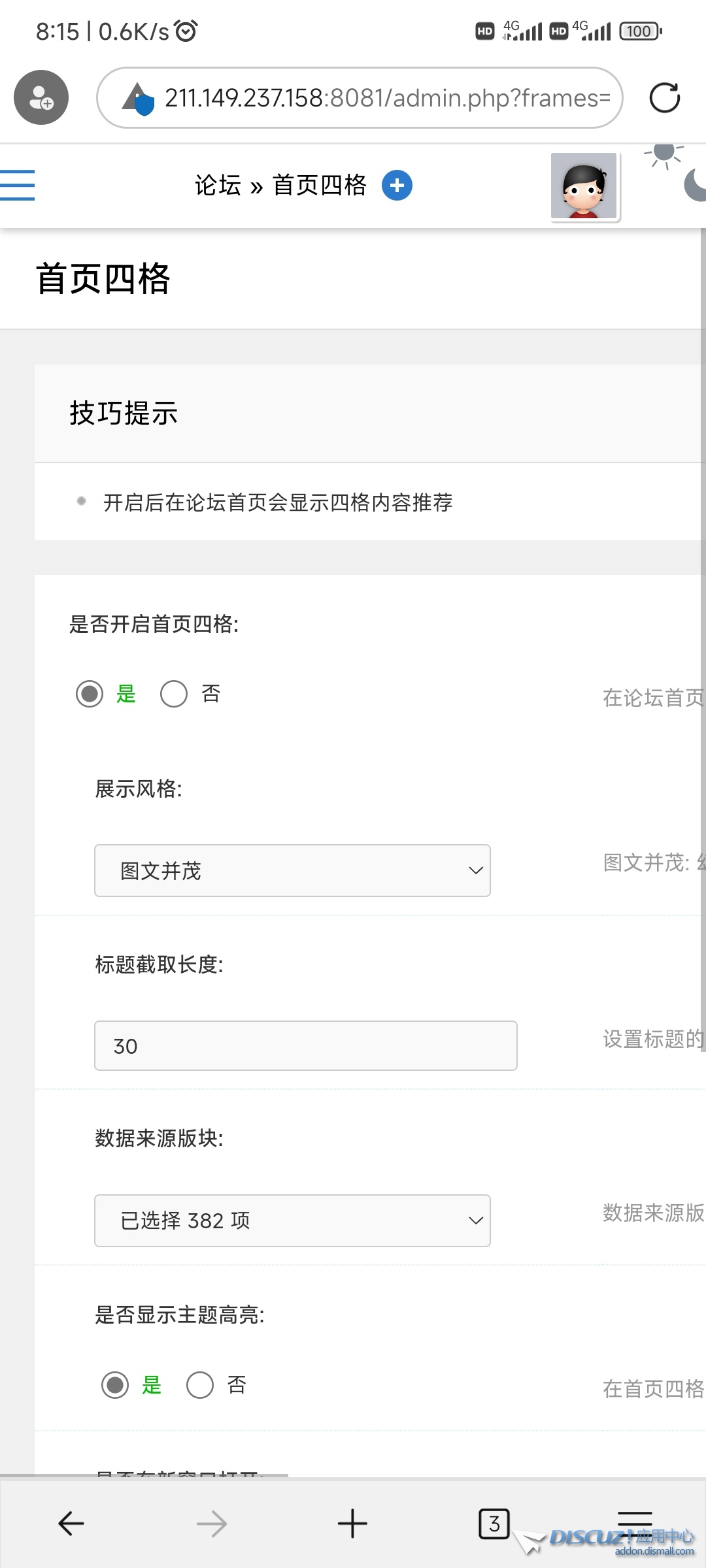Click the 论坛 breadcrumb link
This screenshot has width=706, height=1568.
point(218,186)
